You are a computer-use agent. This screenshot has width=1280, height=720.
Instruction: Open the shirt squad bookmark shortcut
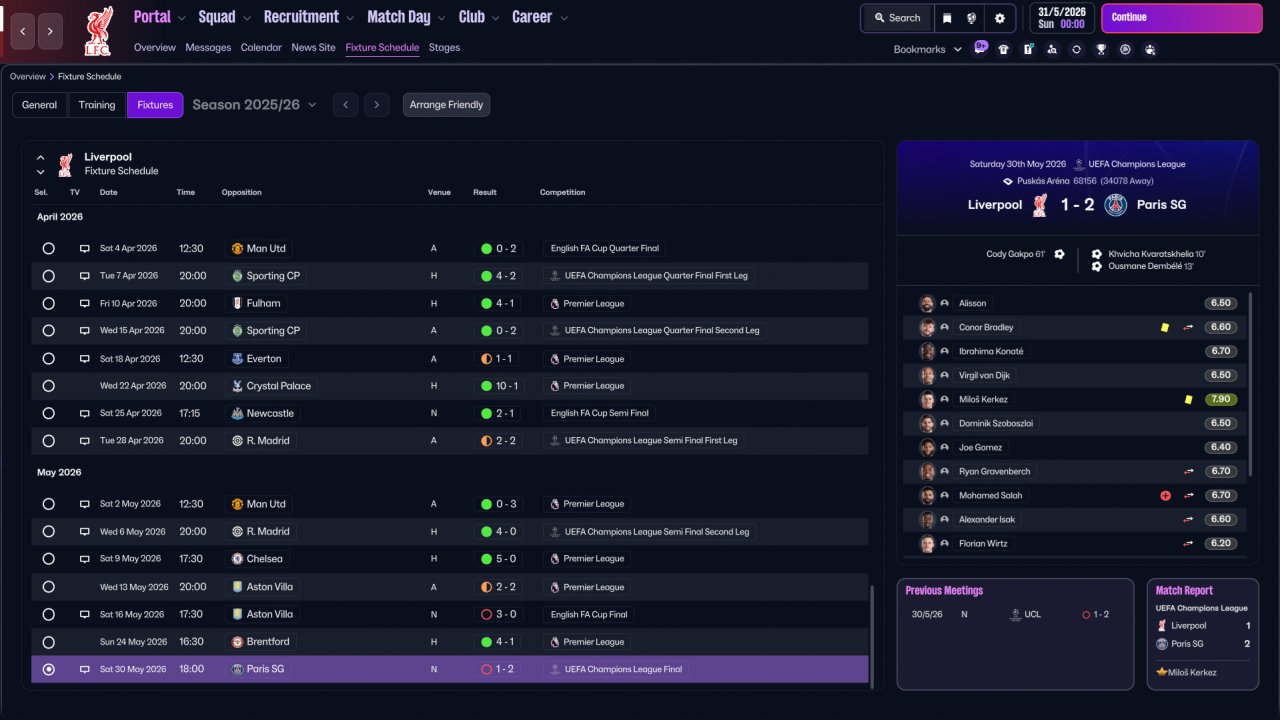[x=1003, y=49]
